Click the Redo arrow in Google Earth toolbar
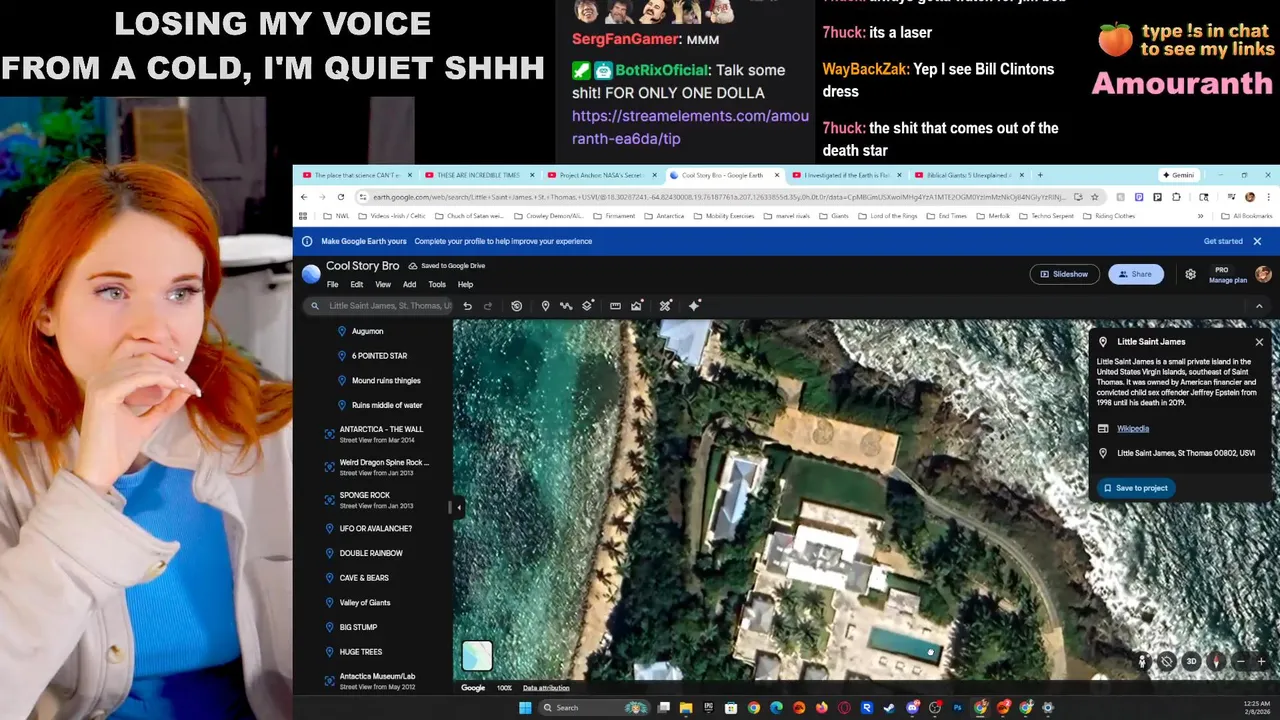This screenshot has width=1280, height=720. pyautogui.click(x=488, y=306)
